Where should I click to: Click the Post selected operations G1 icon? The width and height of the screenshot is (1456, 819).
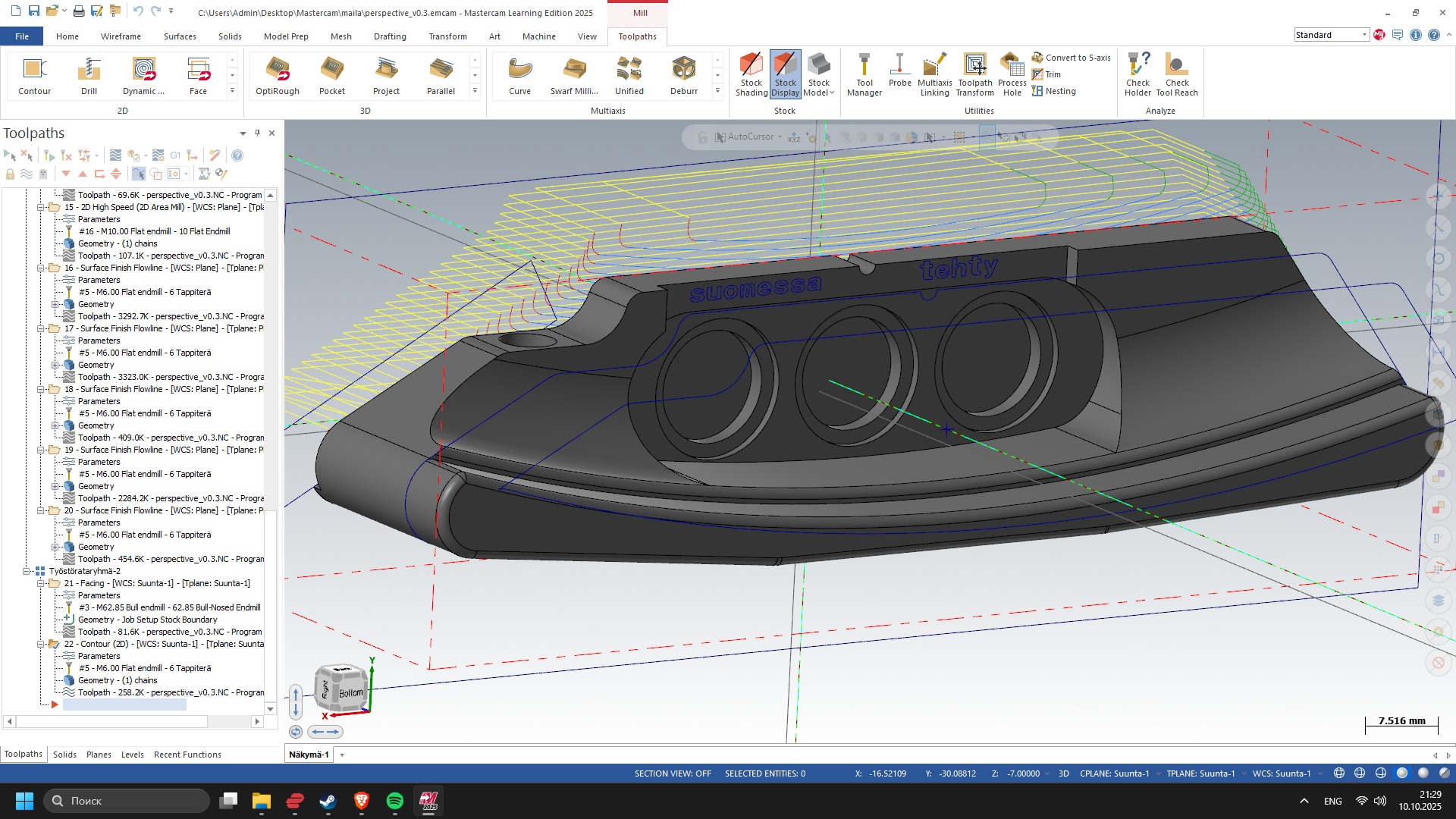(x=175, y=155)
